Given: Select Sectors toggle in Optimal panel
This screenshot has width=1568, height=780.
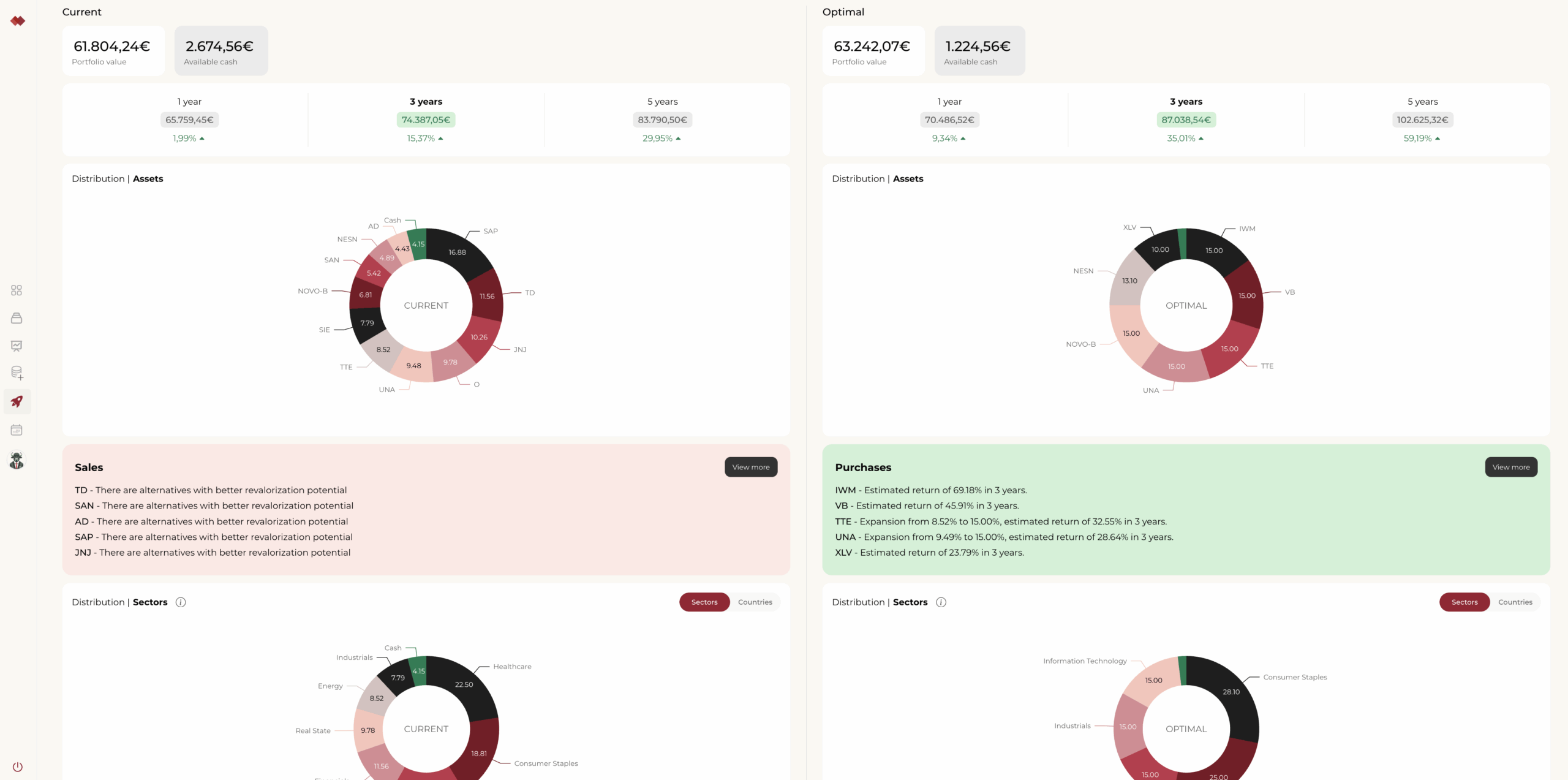Looking at the screenshot, I should (x=1464, y=602).
